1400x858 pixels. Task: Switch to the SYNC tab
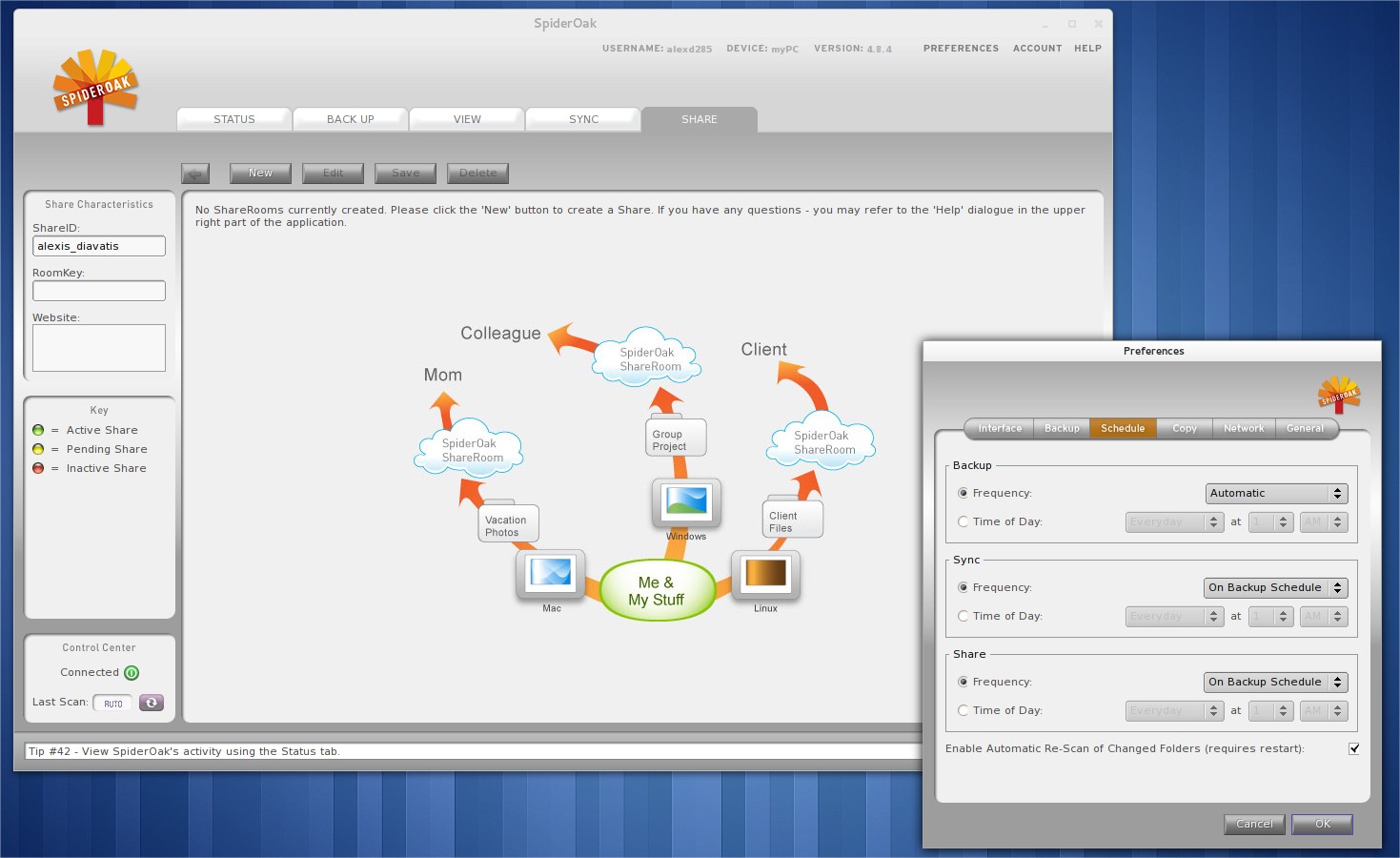(583, 119)
